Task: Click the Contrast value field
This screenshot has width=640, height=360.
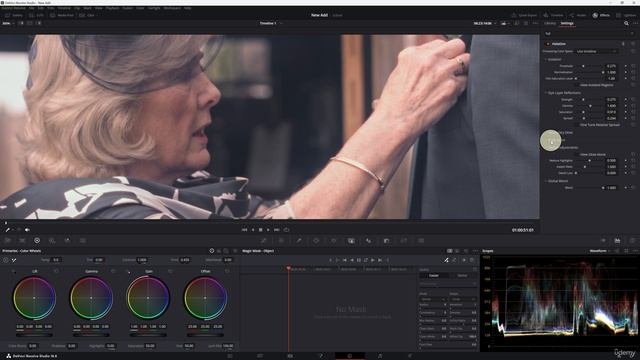Action: 142,260
